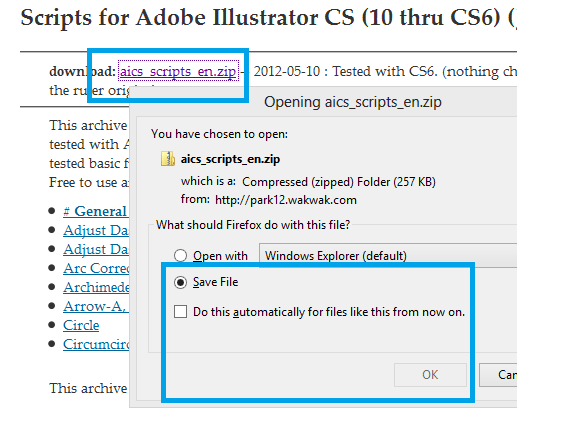Open the Archimedes list link

(x=96, y=288)
